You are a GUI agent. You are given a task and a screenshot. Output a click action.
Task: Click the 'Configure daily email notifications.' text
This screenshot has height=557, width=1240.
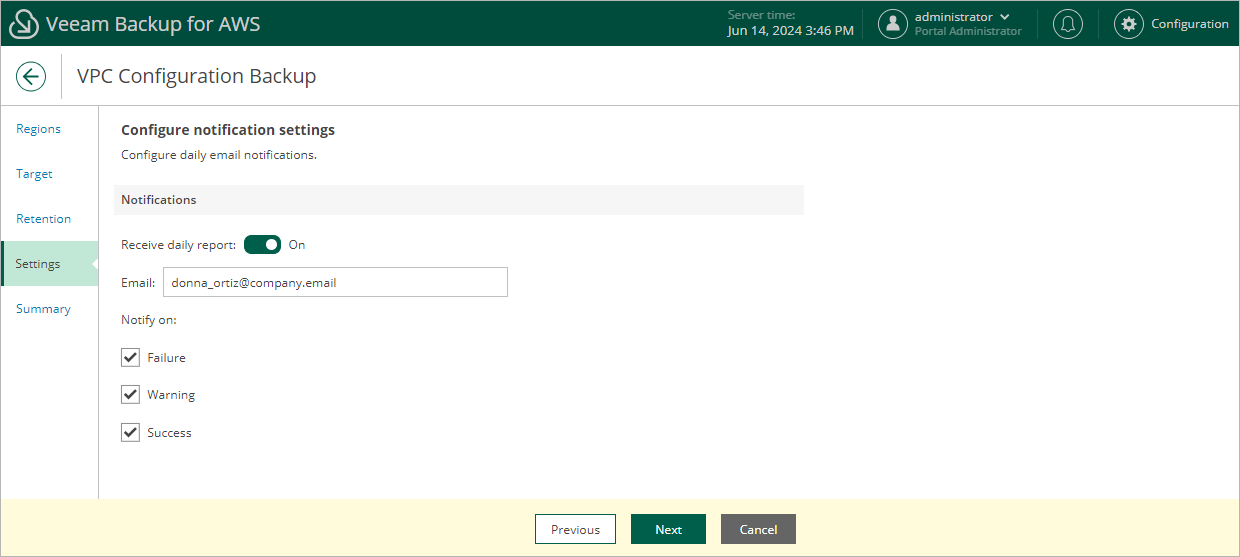219,155
